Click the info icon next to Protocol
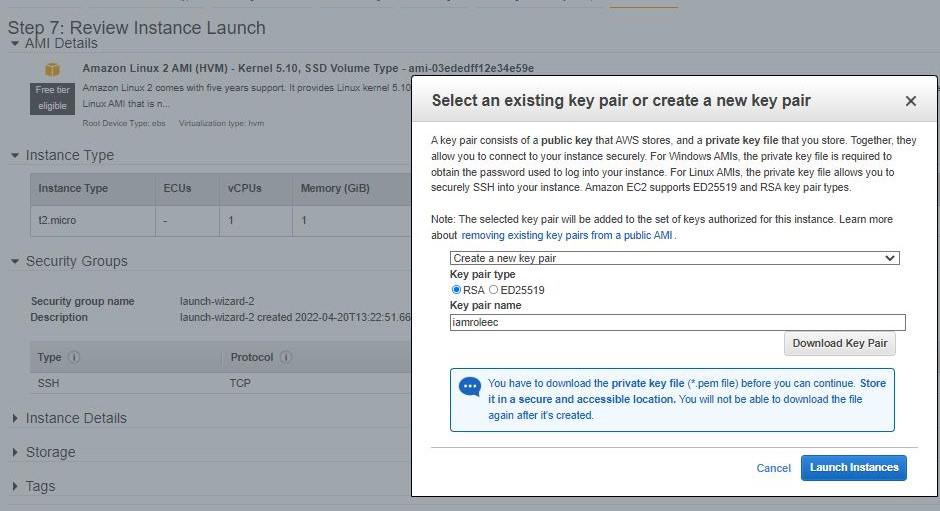The height and width of the screenshot is (511, 940). click(286, 357)
